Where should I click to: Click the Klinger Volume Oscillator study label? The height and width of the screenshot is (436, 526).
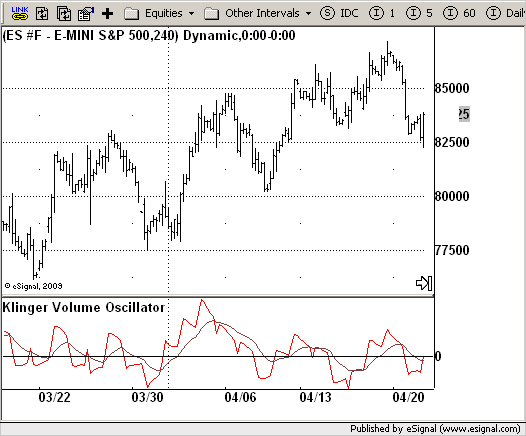click(x=84, y=308)
